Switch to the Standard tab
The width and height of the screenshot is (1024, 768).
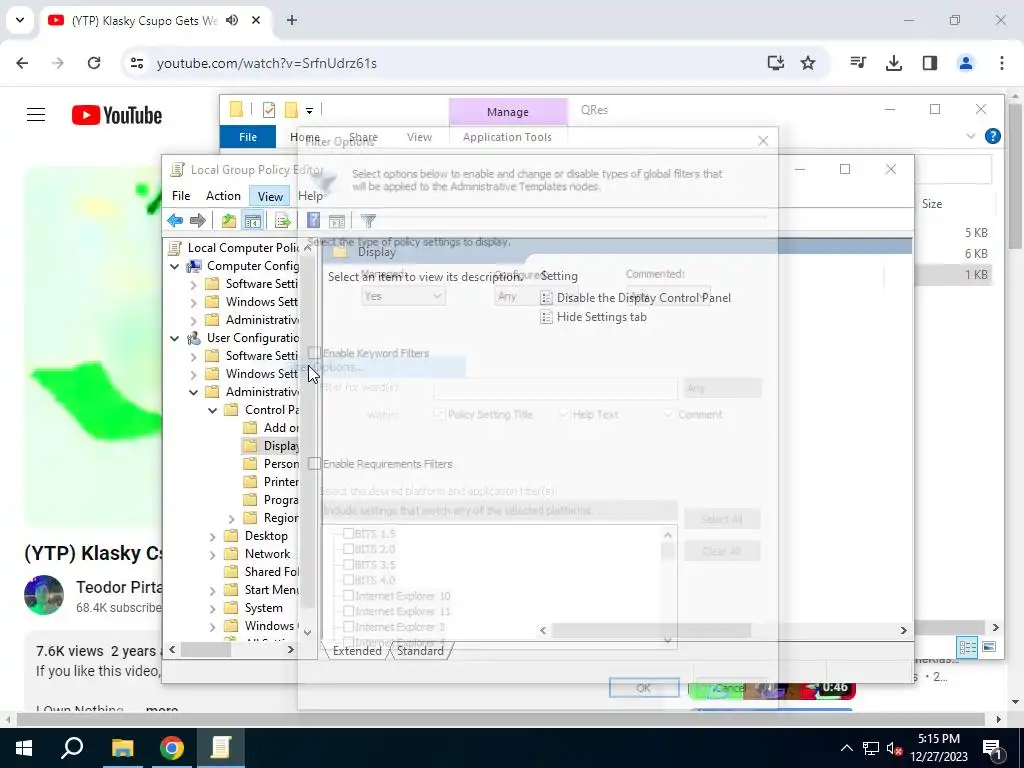click(x=420, y=650)
